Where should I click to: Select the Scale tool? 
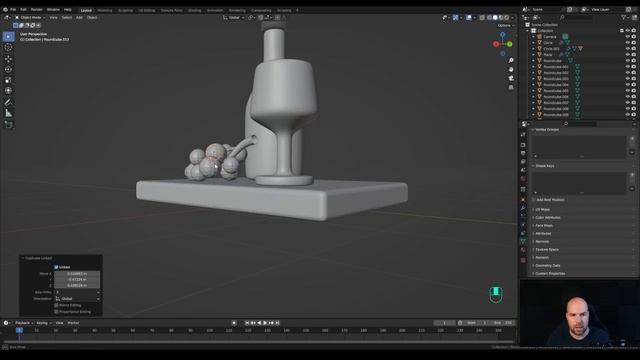(x=8, y=80)
